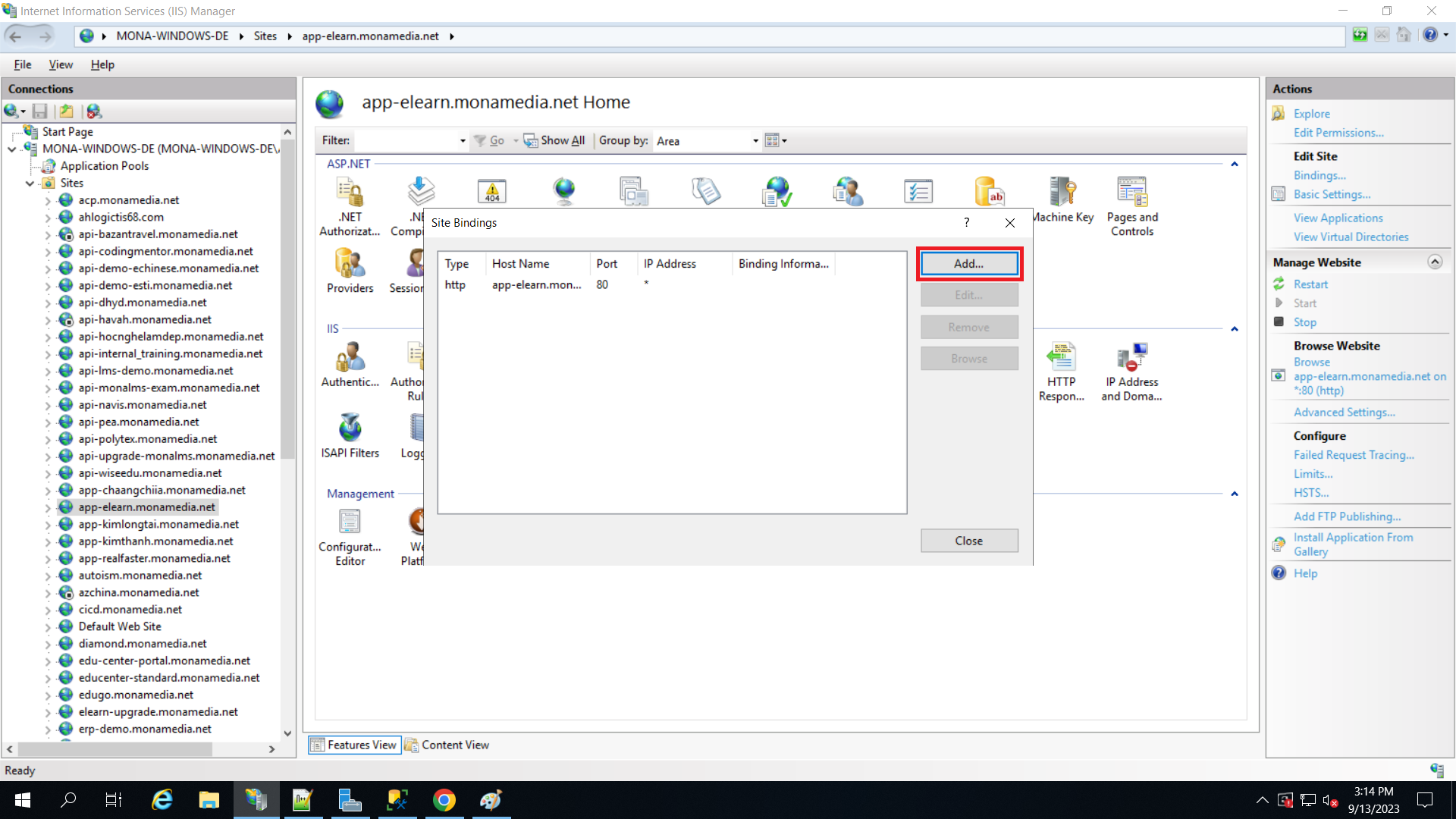The image size is (1456, 819).
Task: Open the Connection Strings icon
Action: 989,191
